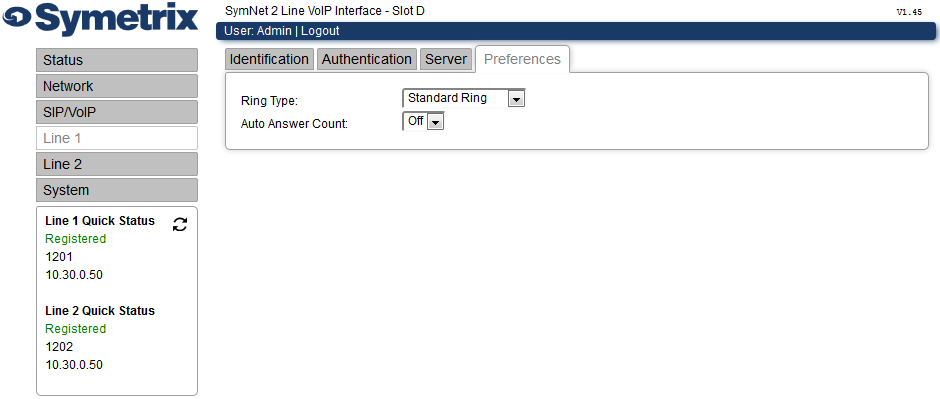Click the Symetrix logo
The width and height of the screenshot is (940, 399).
coord(100,20)
